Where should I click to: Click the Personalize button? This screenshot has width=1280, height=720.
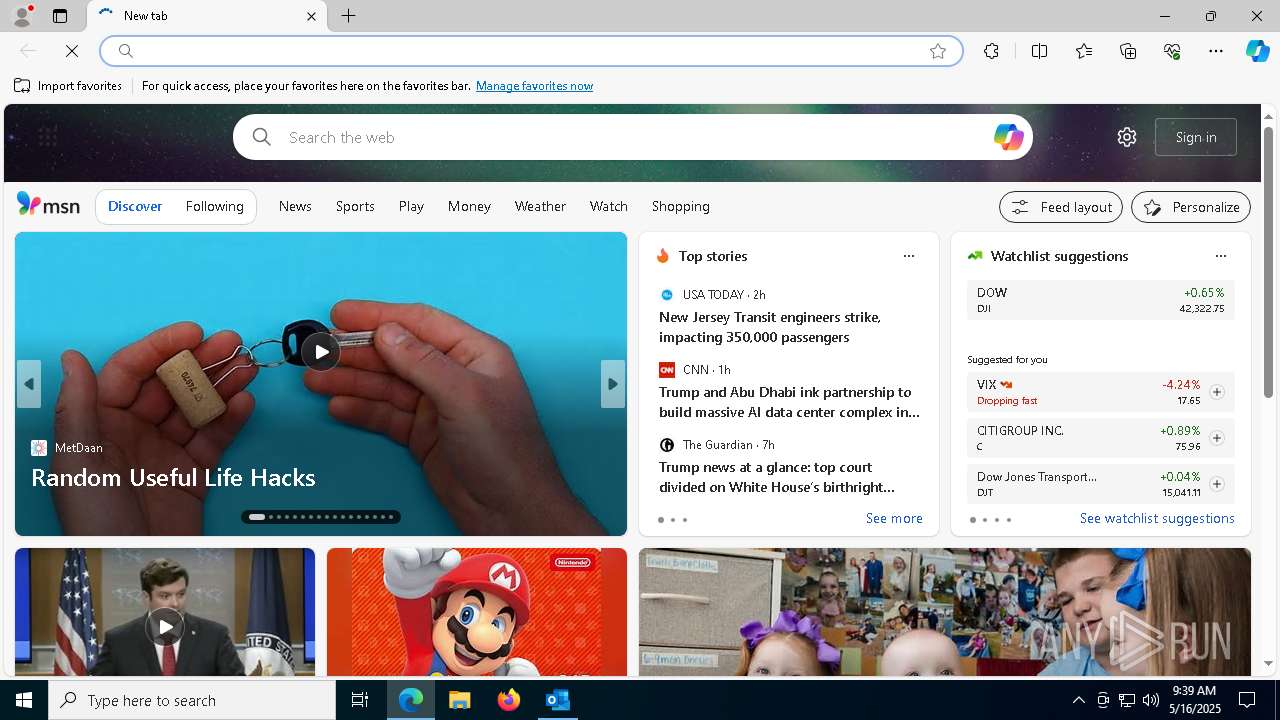point(1191,207)
